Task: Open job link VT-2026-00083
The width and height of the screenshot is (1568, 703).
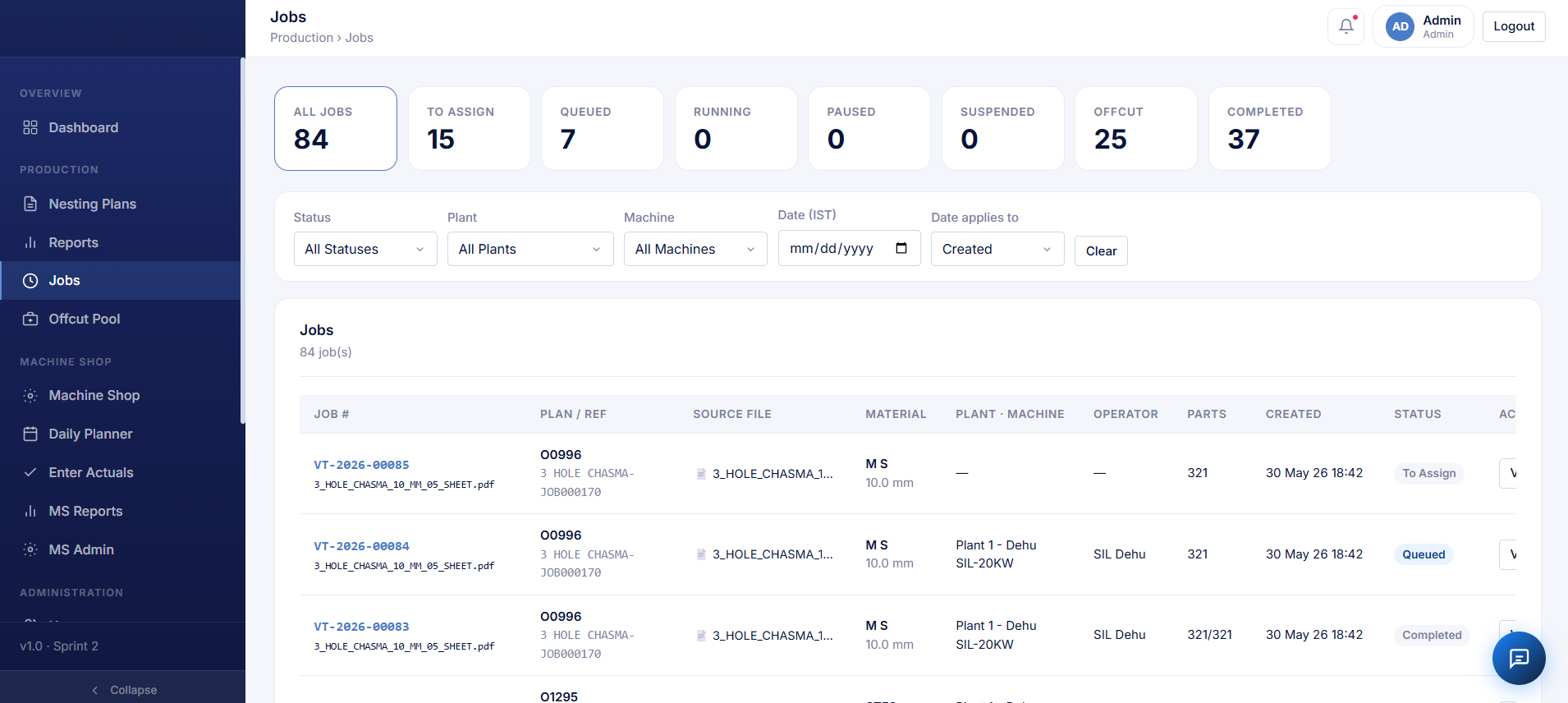Action: coord(361,627)
